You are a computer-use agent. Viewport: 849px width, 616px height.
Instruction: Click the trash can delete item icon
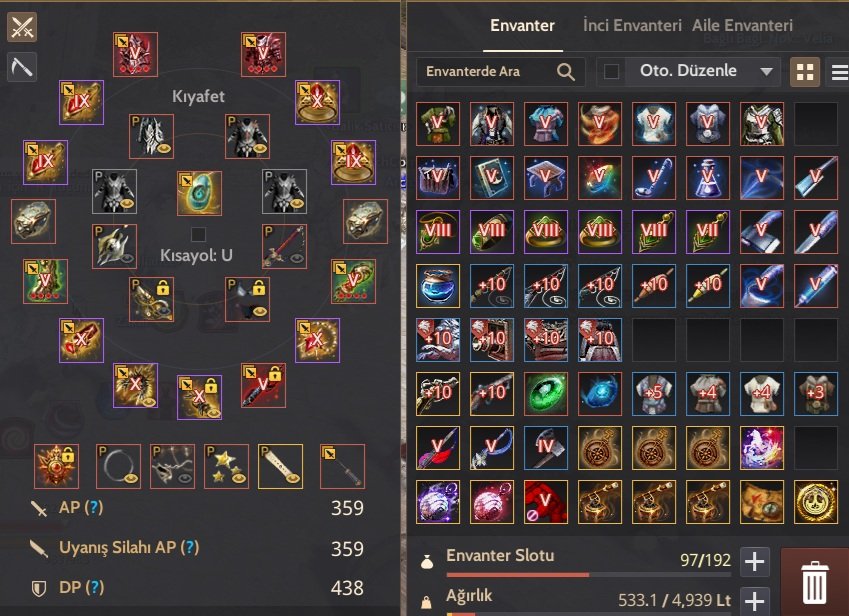[x=815, y=582]
